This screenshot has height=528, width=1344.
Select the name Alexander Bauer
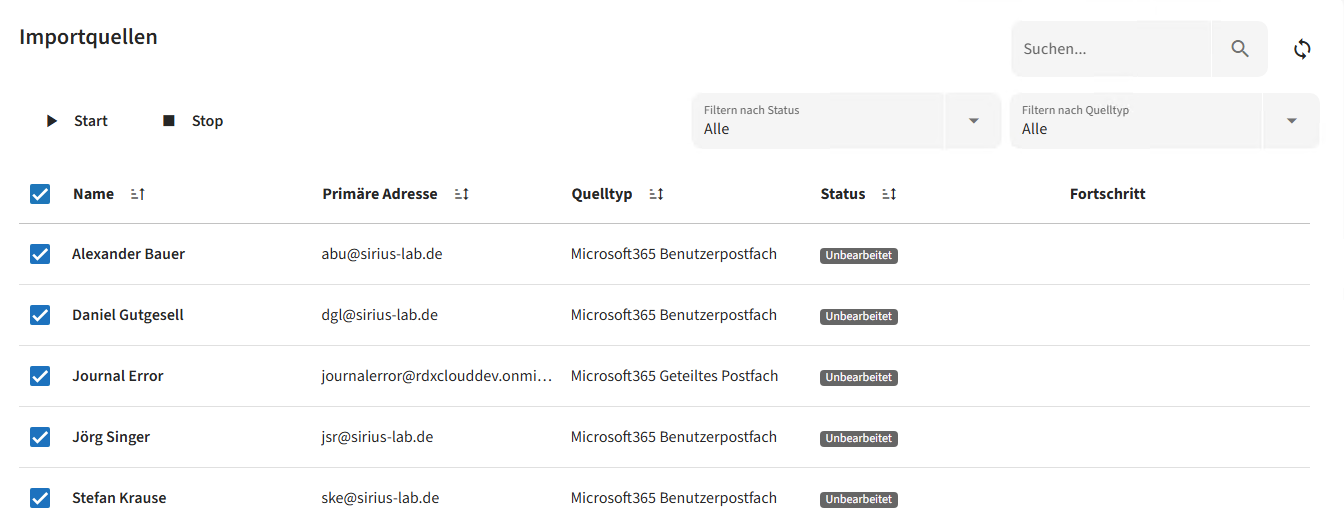tap(128, 254)
